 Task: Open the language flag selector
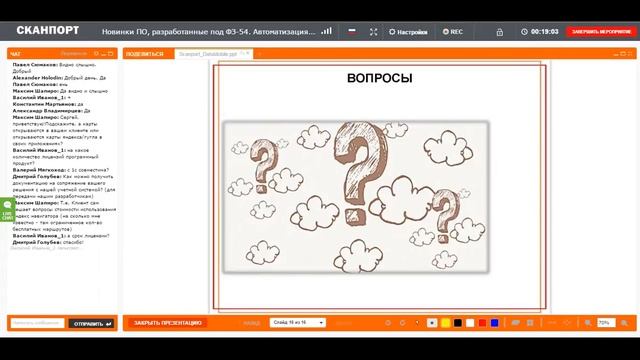point(352,31)
